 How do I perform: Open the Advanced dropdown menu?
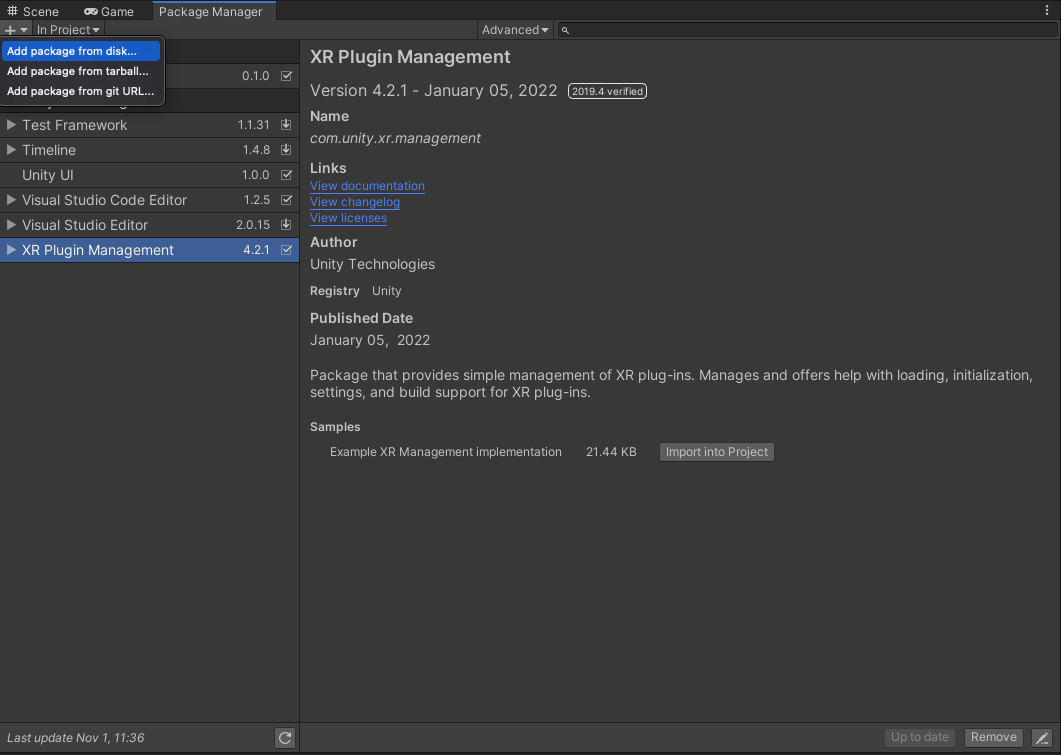(x=515, y=30)
